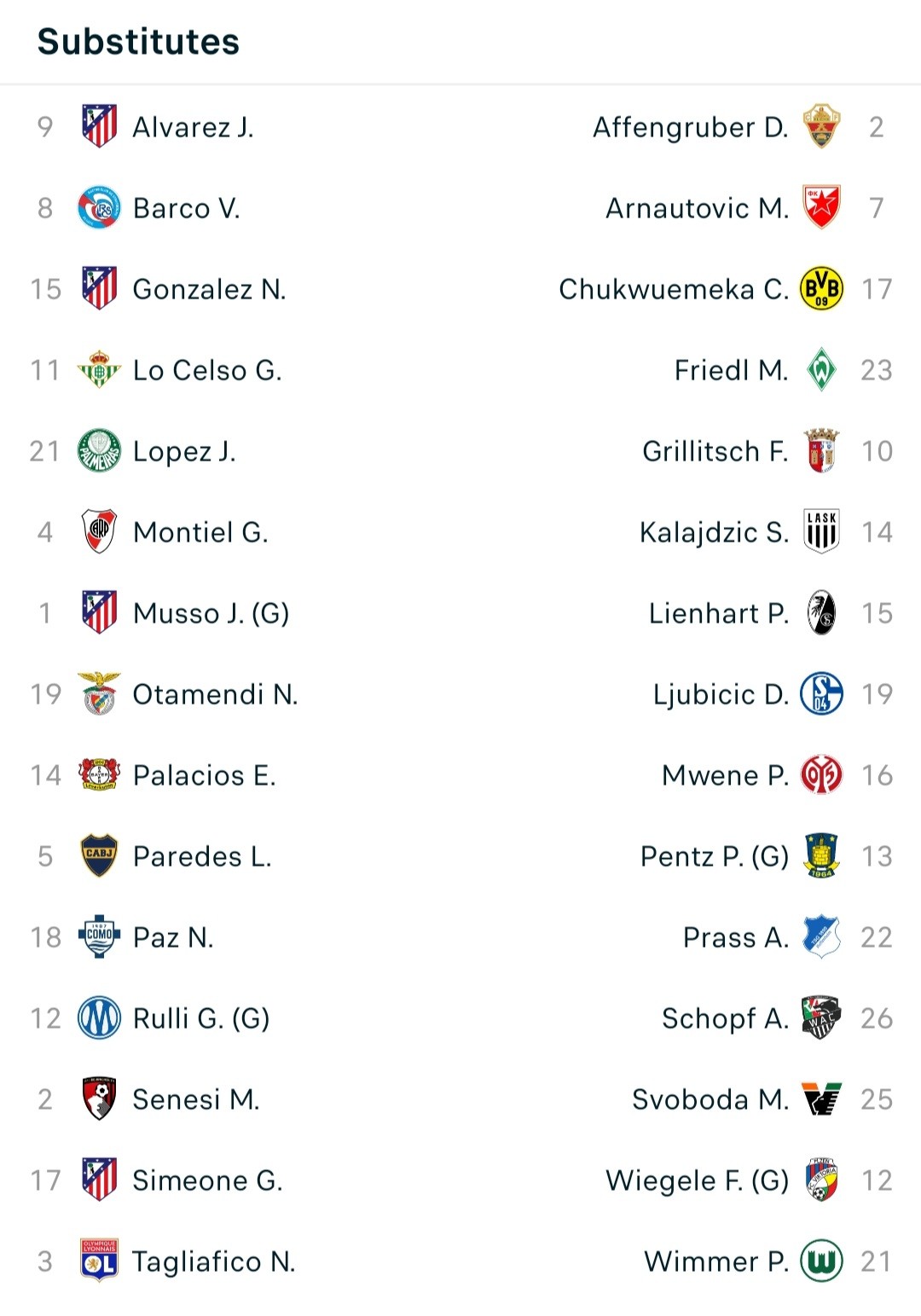Tap the Substitutes section heading
The height and width of the screenshot is (1316, 921).
click(x=139, y=42)
